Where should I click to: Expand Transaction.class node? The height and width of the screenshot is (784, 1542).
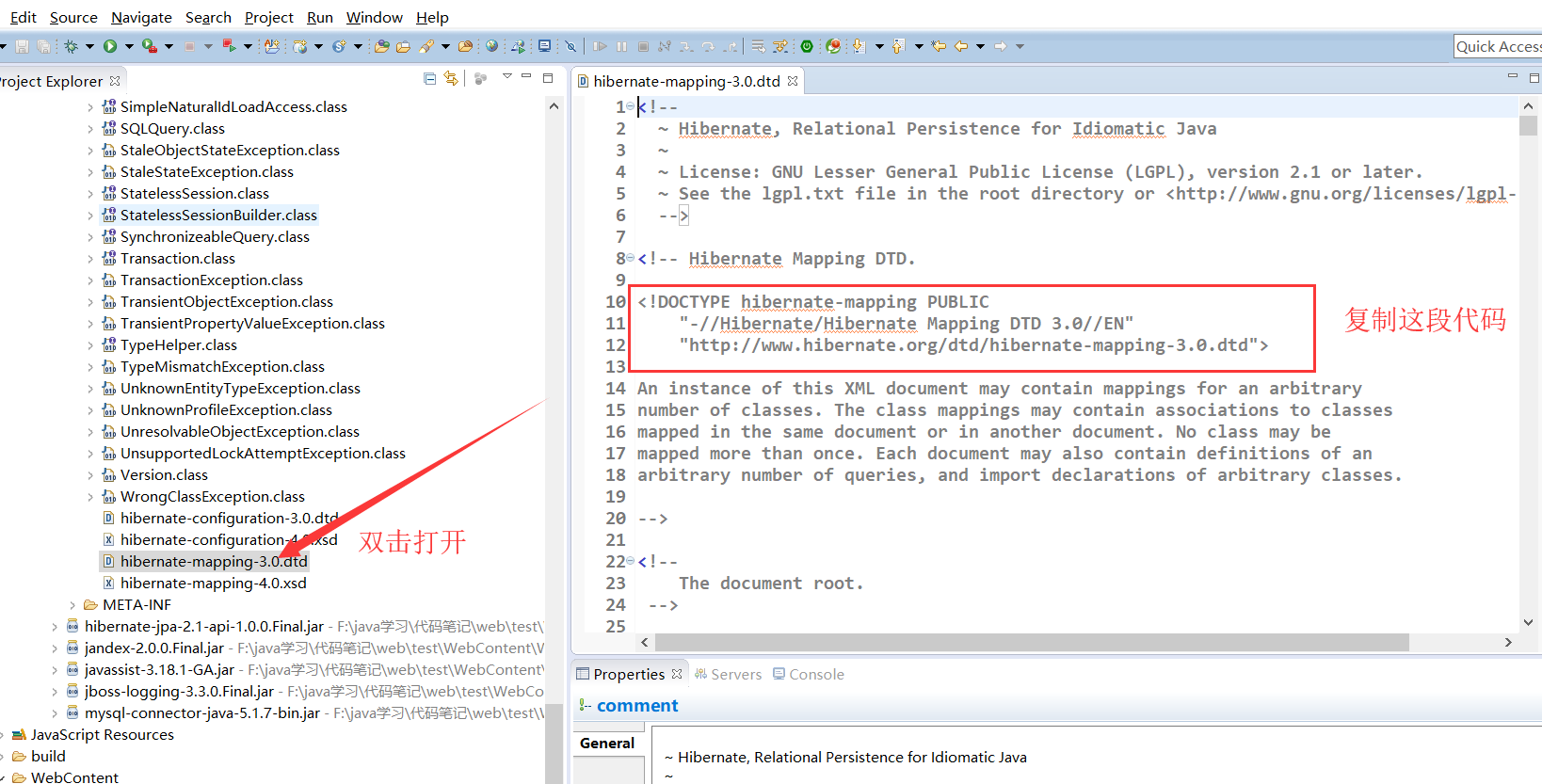[x=90, y=259]
